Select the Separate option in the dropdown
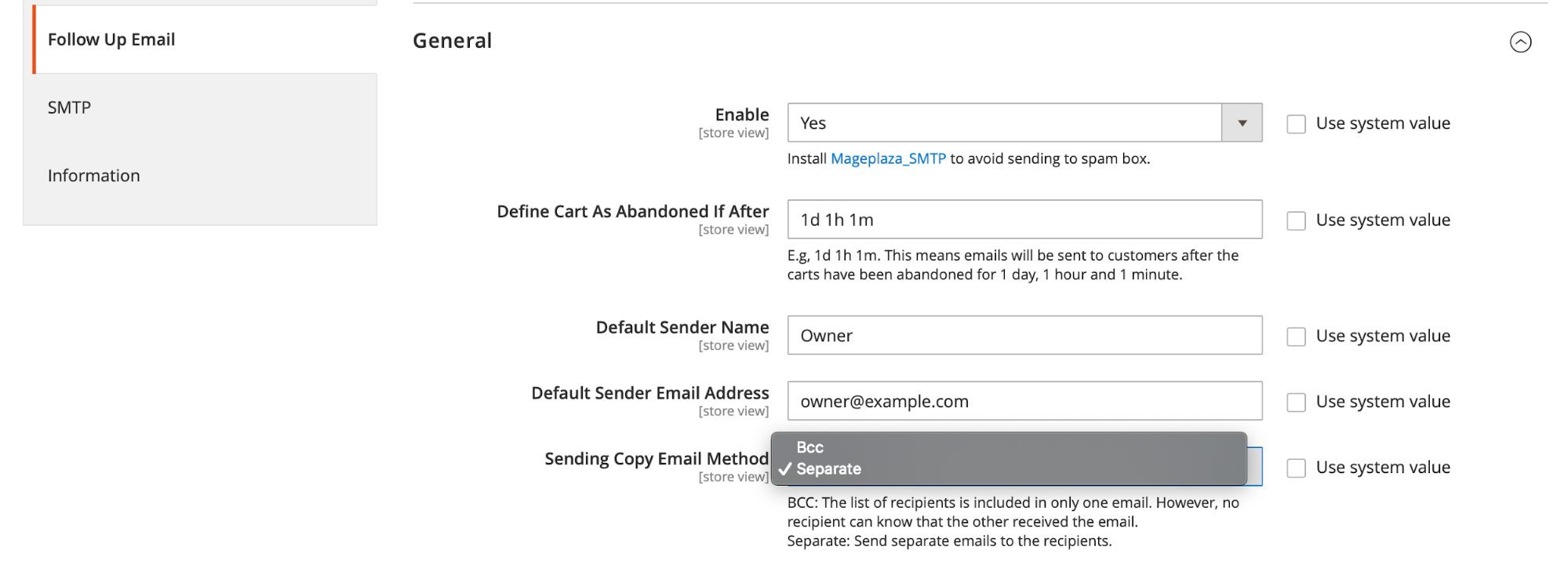Viewport: 1568px width, 561px height. (828, 469)
